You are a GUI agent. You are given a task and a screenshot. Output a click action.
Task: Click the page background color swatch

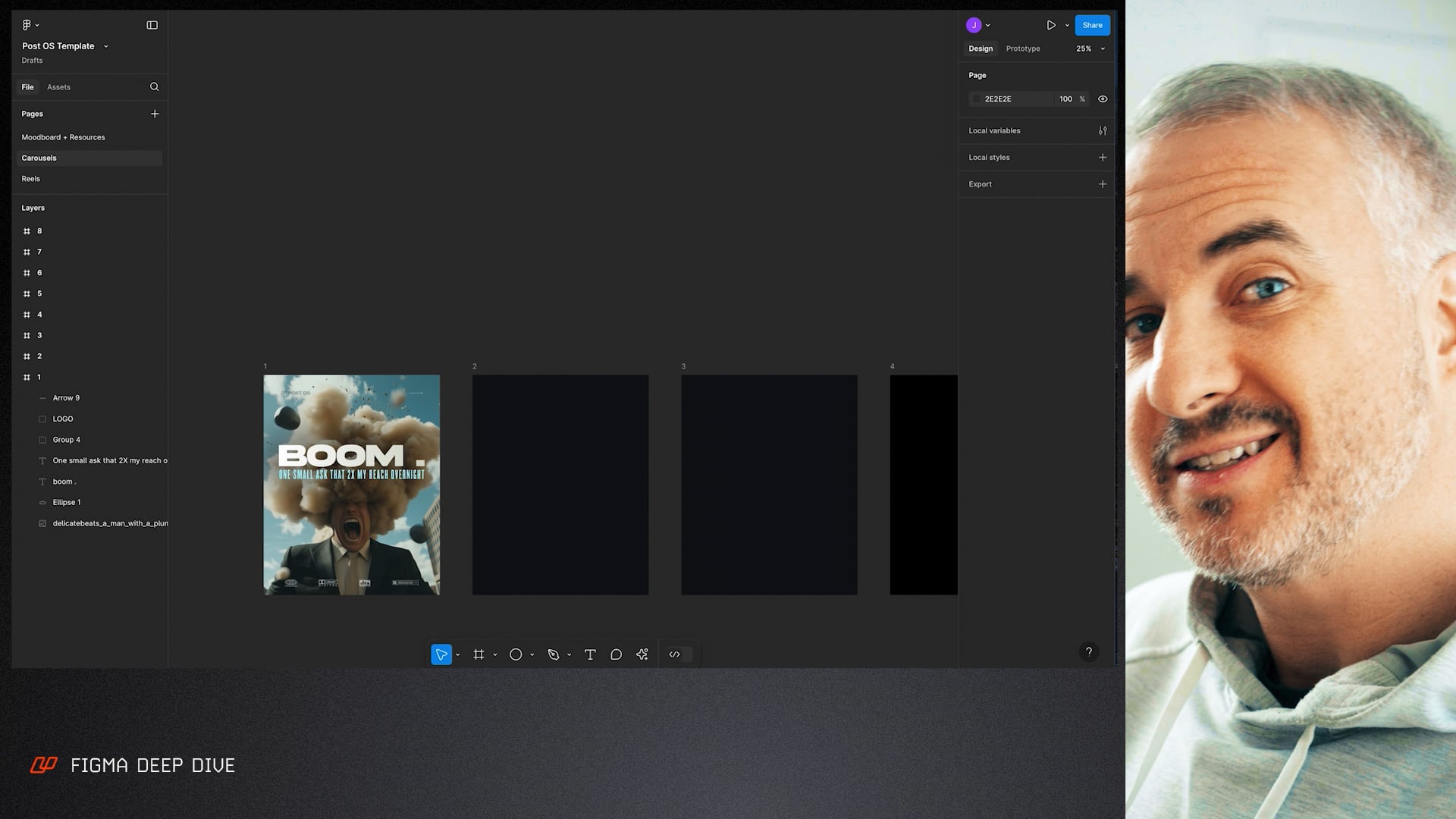[976, 99]
